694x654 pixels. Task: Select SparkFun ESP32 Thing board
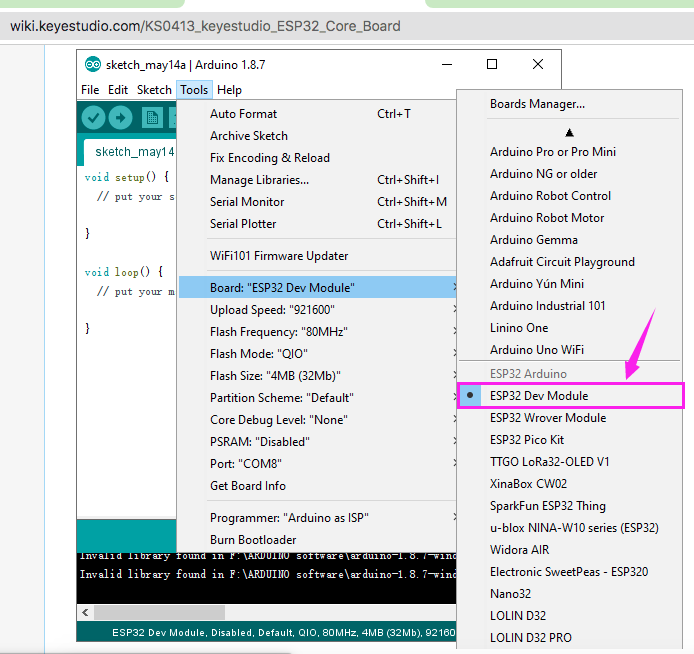pyautogui.click(x=571, y=506)
